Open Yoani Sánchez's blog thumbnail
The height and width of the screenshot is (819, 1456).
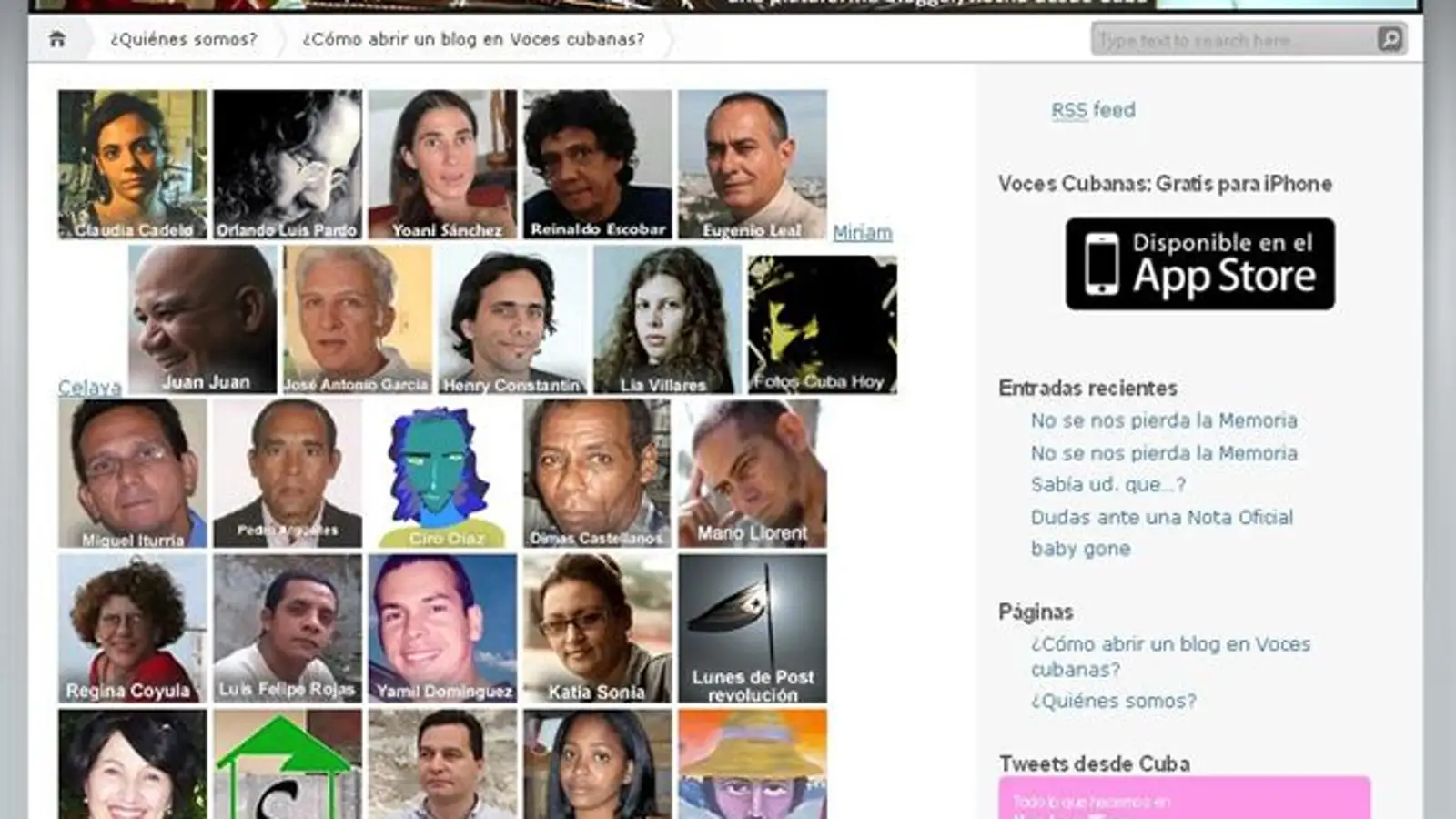442,164
